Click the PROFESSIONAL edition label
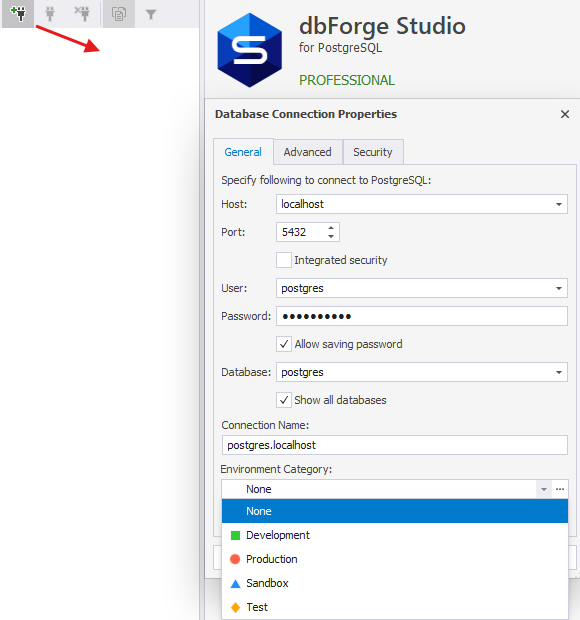The width and height of the screenshot is (580, 620). tap(347, 80)
